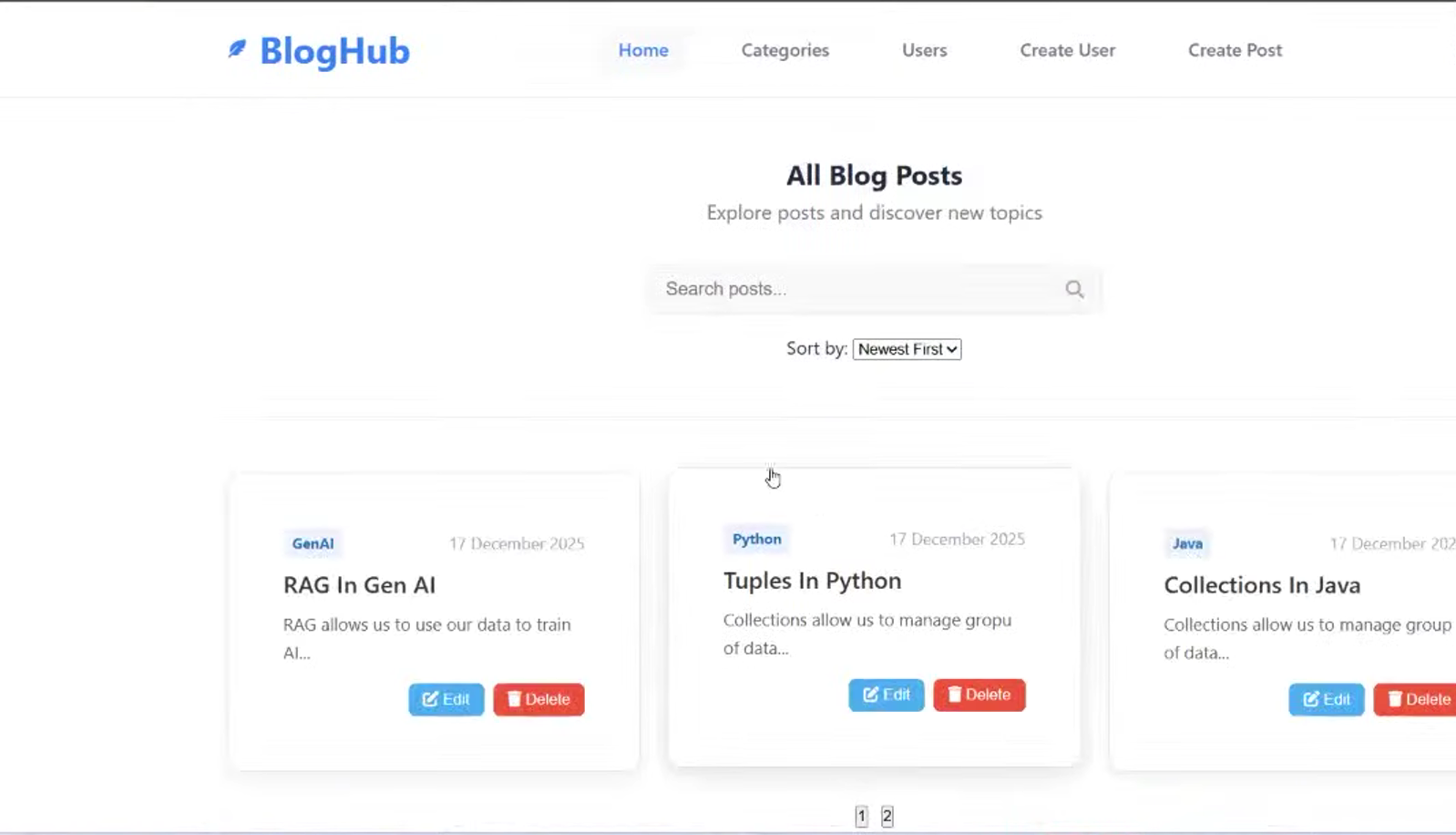Focus the Search posts input field
Screen dimensions: 1456x835
coord(874,289)
